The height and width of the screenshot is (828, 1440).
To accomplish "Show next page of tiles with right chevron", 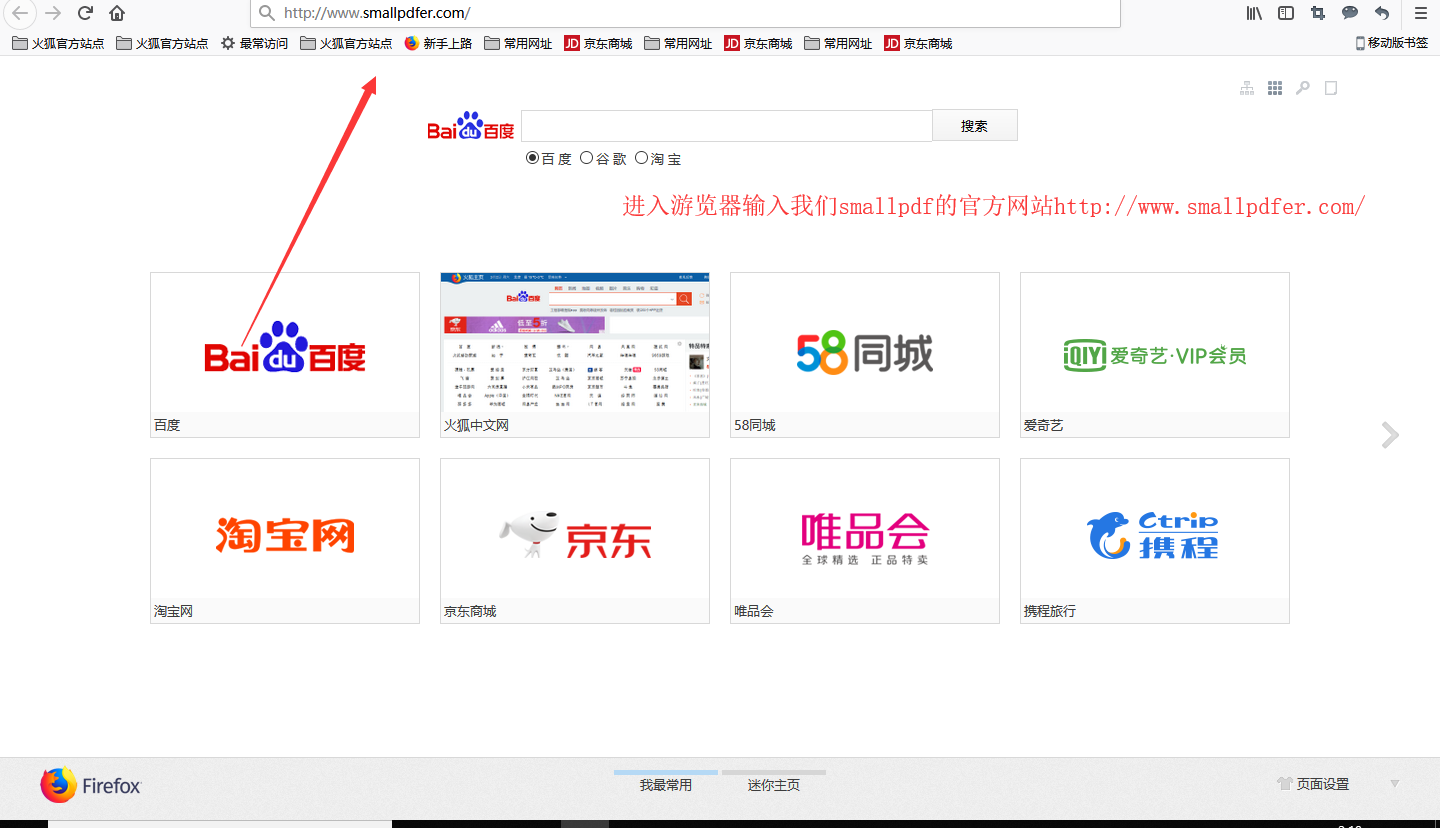I will [1390, 435].
